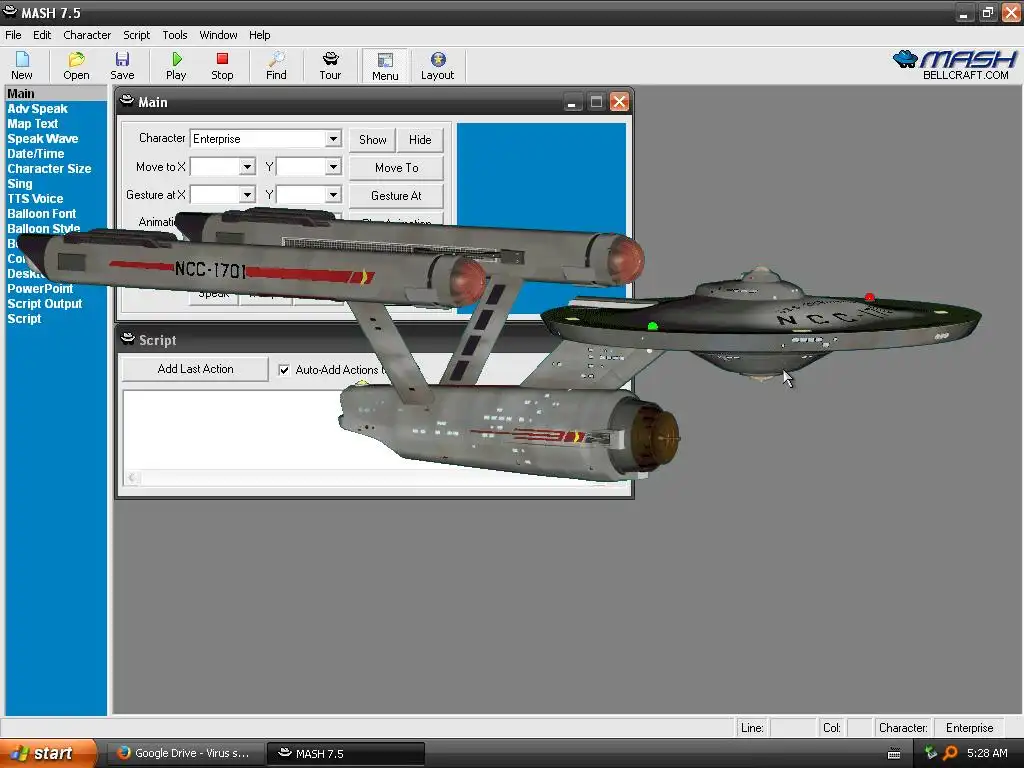Click the green tray network icon
This screenshot has width=1024, height=768.
(931, 752)
